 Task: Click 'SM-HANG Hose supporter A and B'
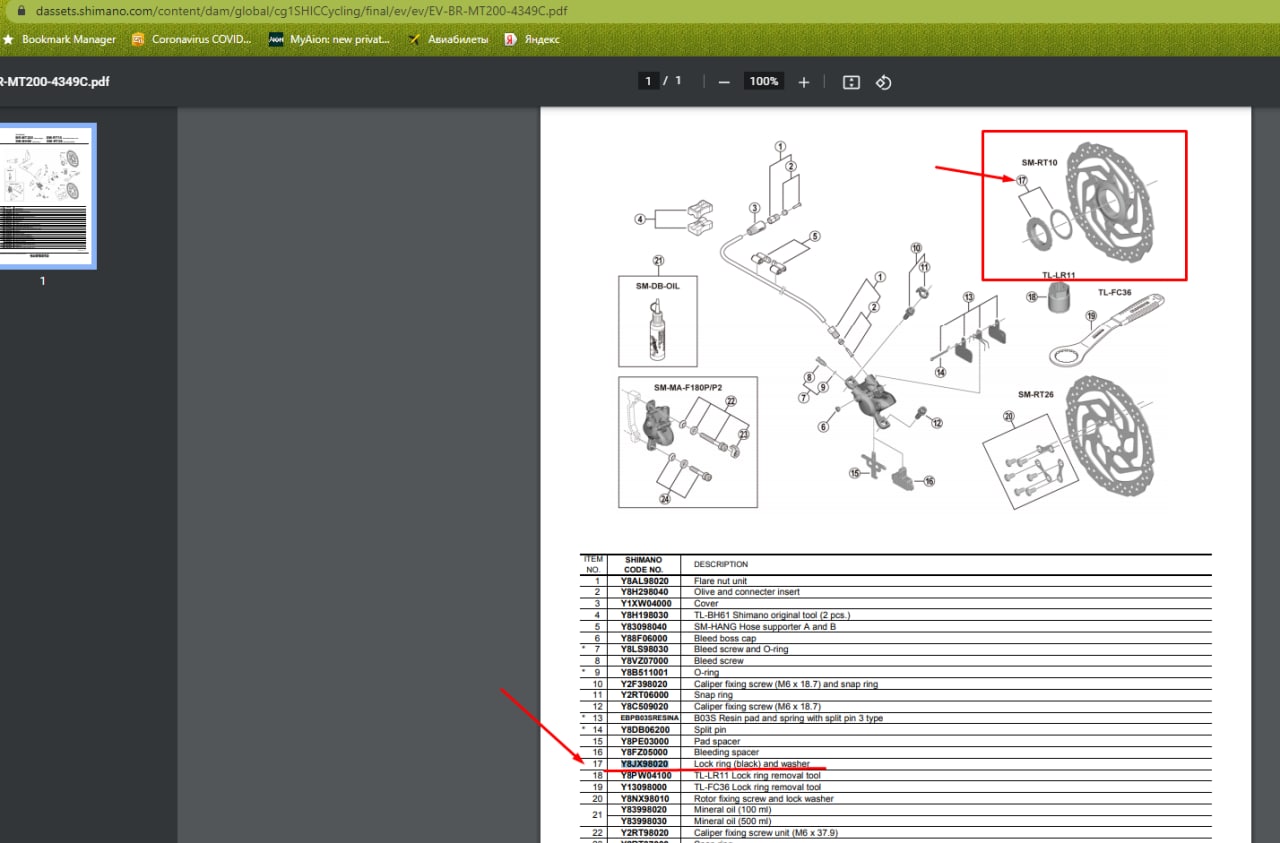click(x=764, y=627)
